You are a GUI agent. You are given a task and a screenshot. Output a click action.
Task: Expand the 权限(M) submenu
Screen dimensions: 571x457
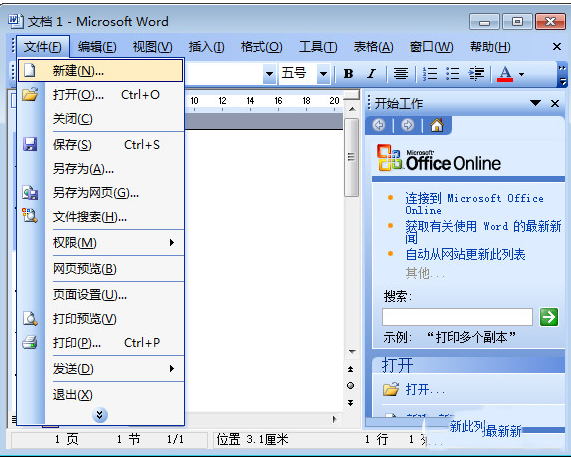click(x=101, y=243)
